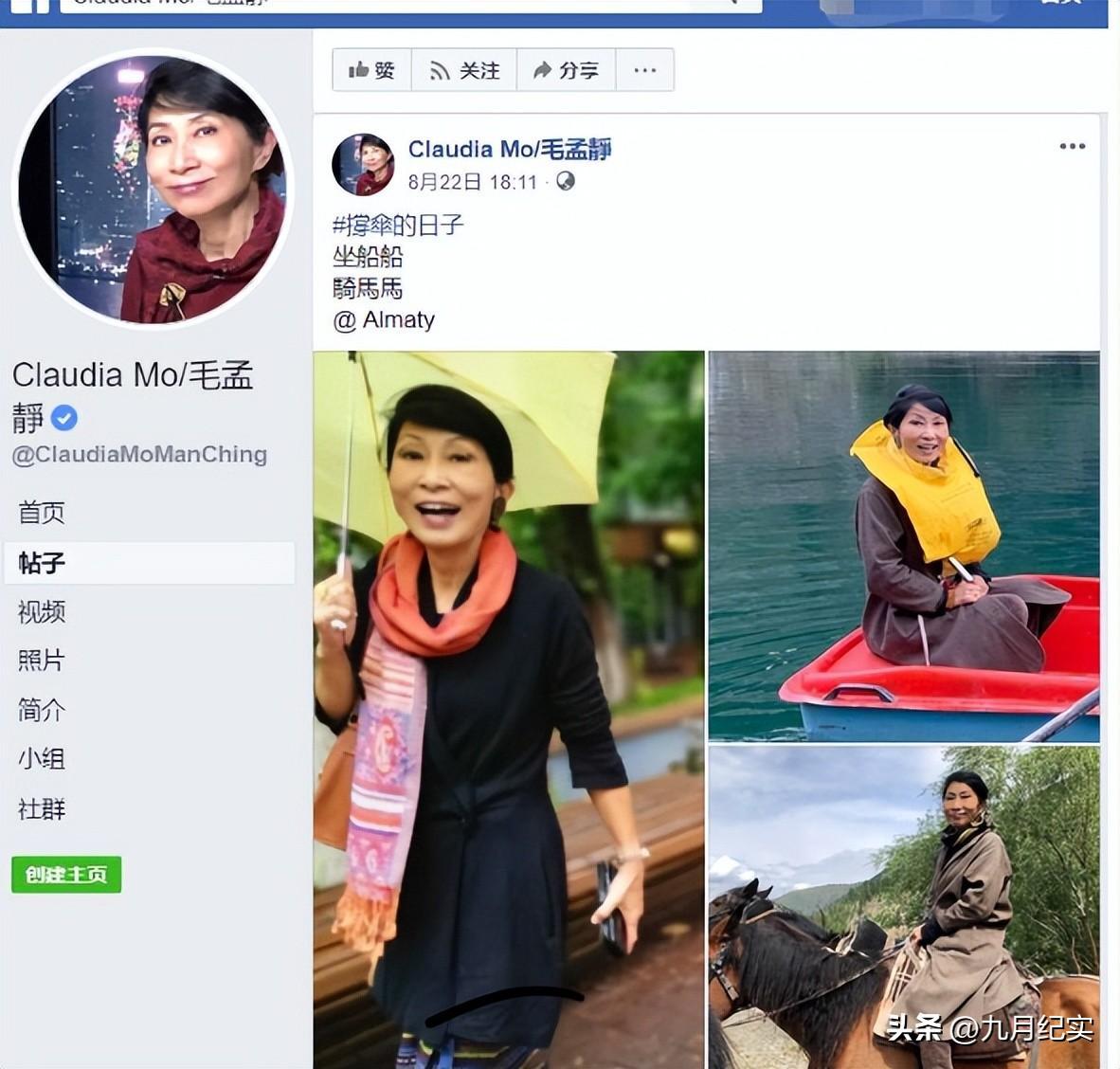1120x1069 pixels.
Task: Follow the page via 关注 button
Action: (x=464, y=70)
